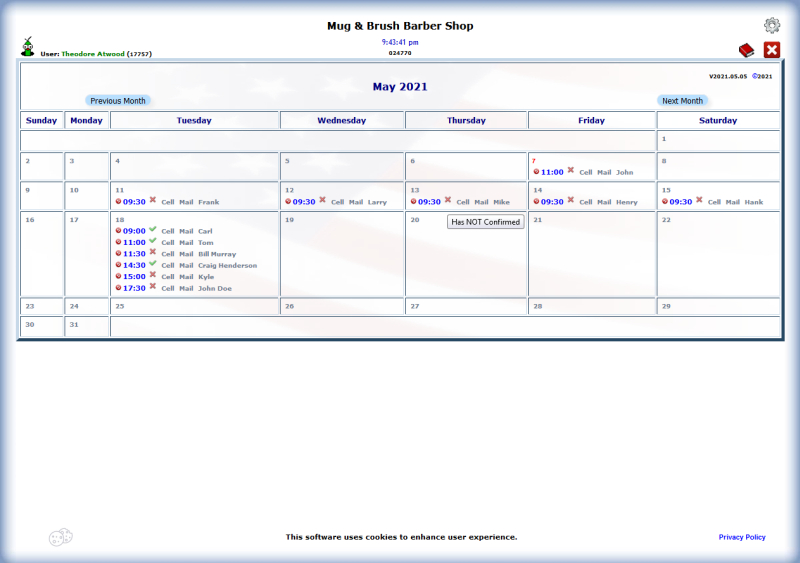This screenshot has height=563, width=800.
Task: Click red status dot for Tom's appointment
Action: click(118, 242)
